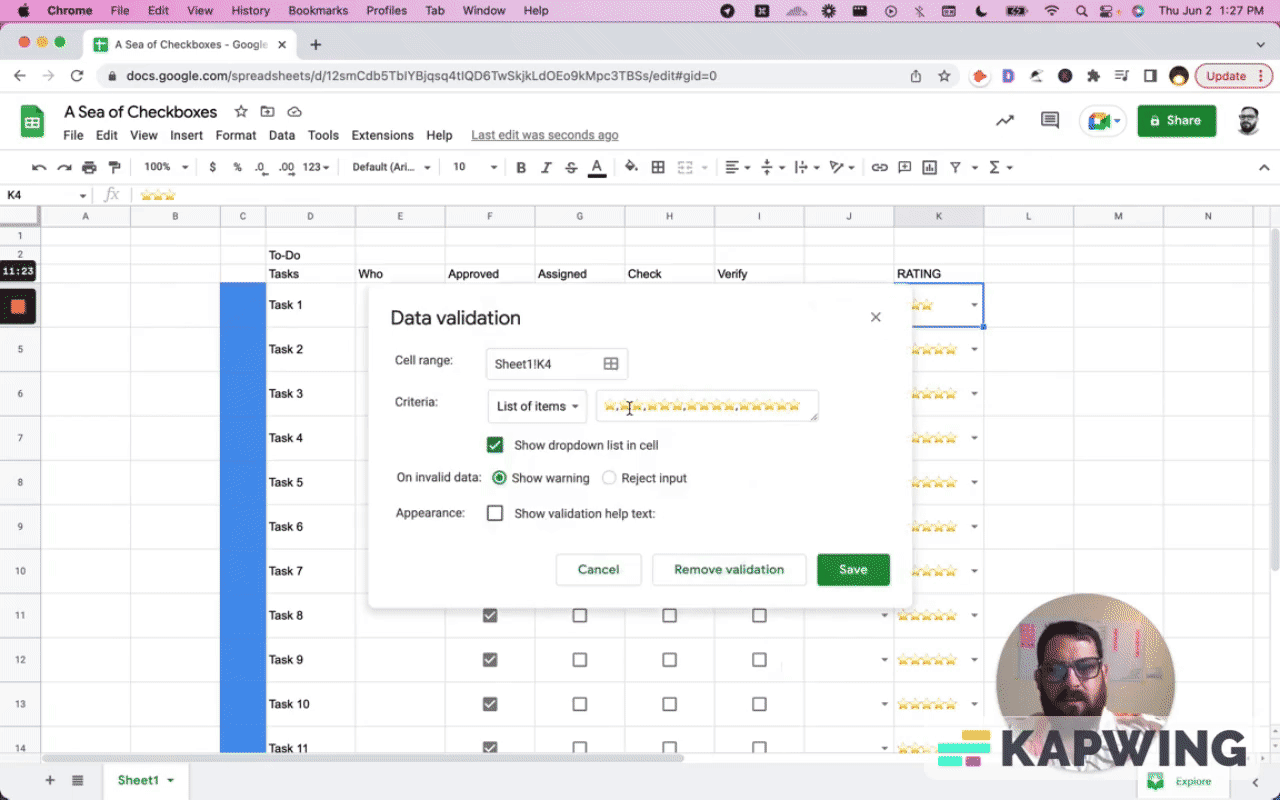Screen dimensions: 1280x800
Task: Open the Insert menu
Action: (x=186, y=135)
